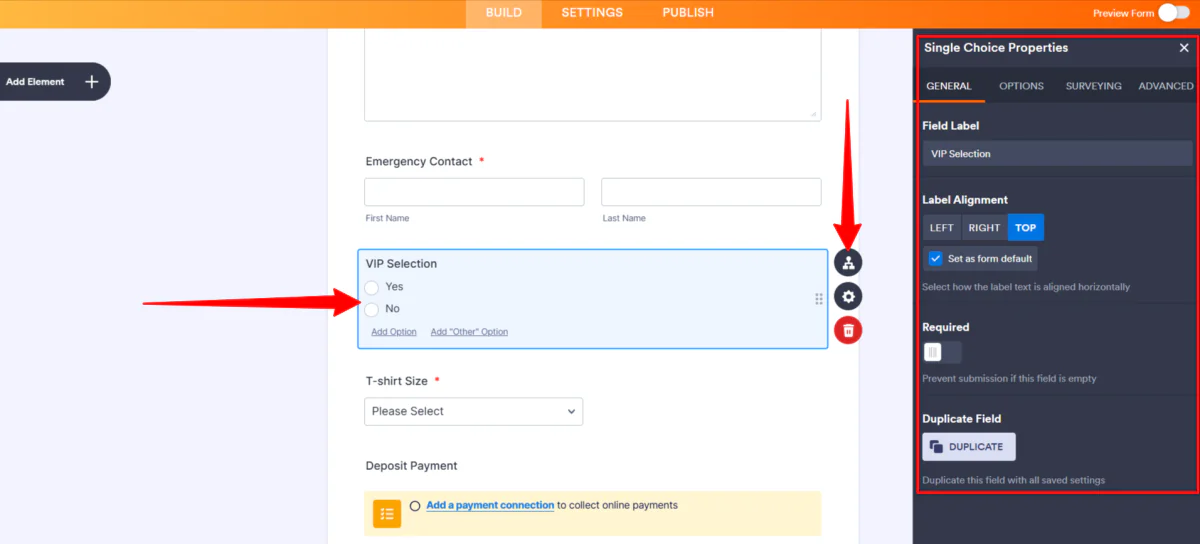Viewport: 1200px width, 544px height.
Task: Delete the field using the red trash icon
Action: (848, 330)
